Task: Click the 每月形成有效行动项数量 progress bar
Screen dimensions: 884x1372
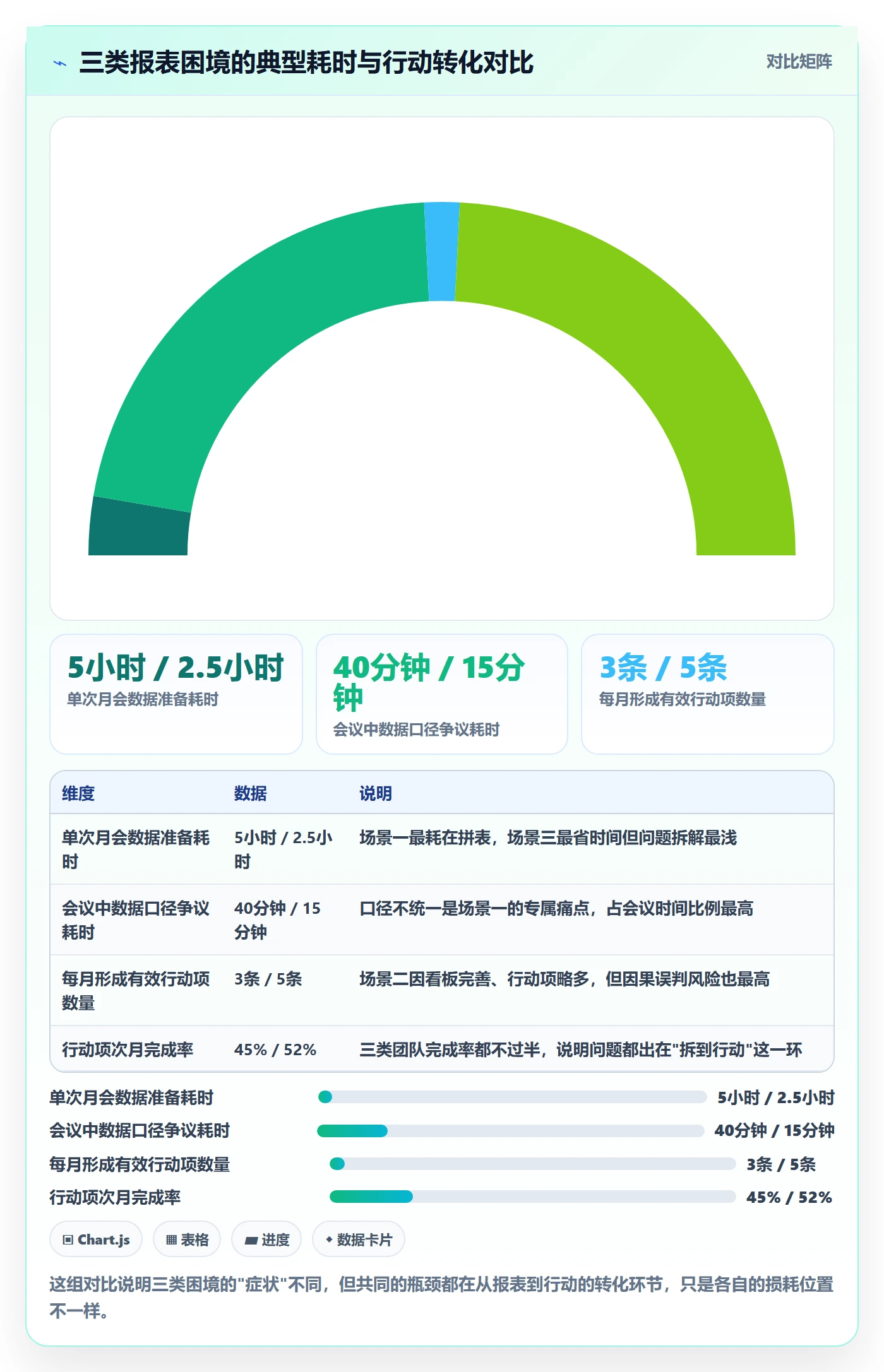Action: tap(532, 1164)
